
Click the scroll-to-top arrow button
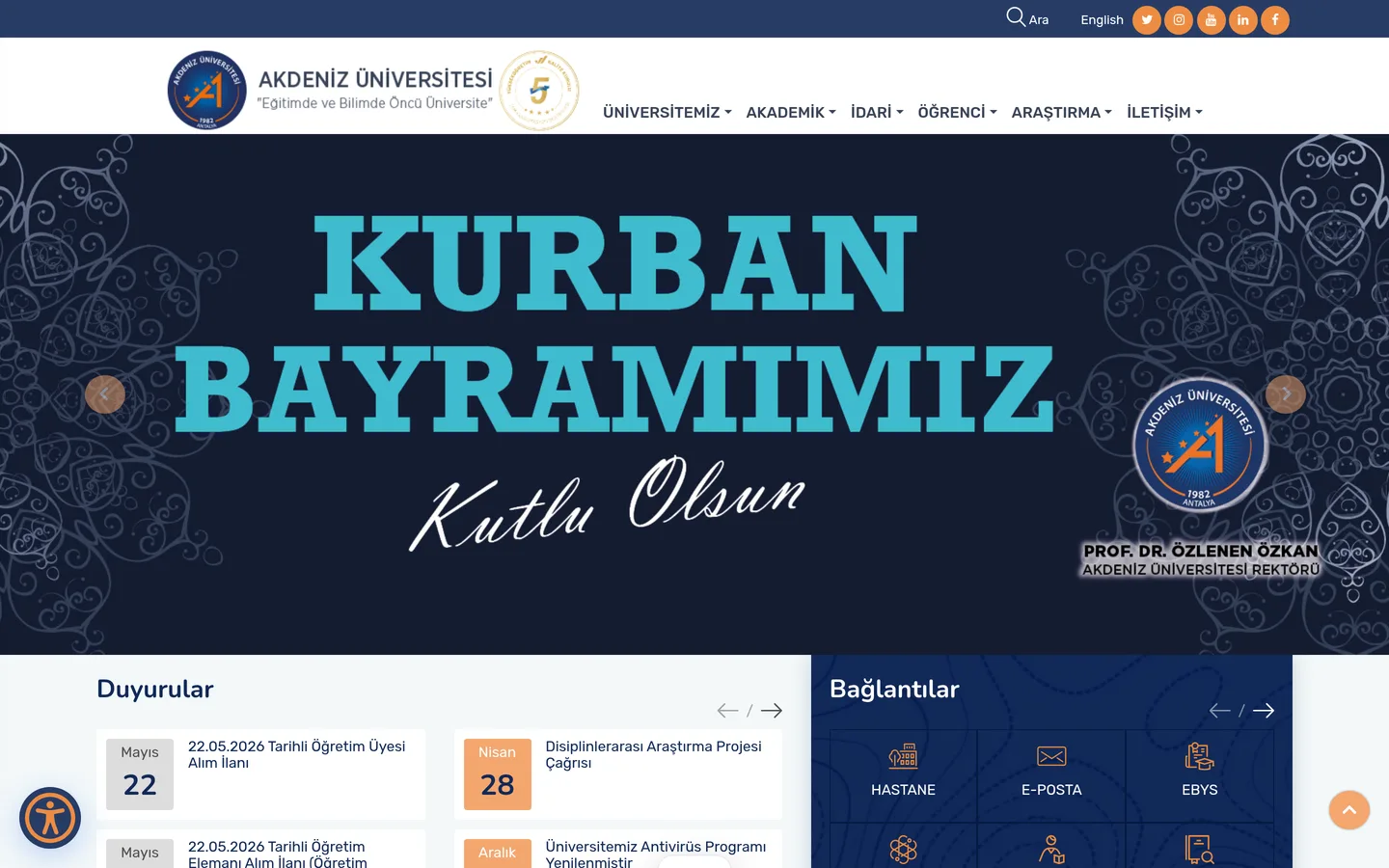click(x=1349, y=810)
